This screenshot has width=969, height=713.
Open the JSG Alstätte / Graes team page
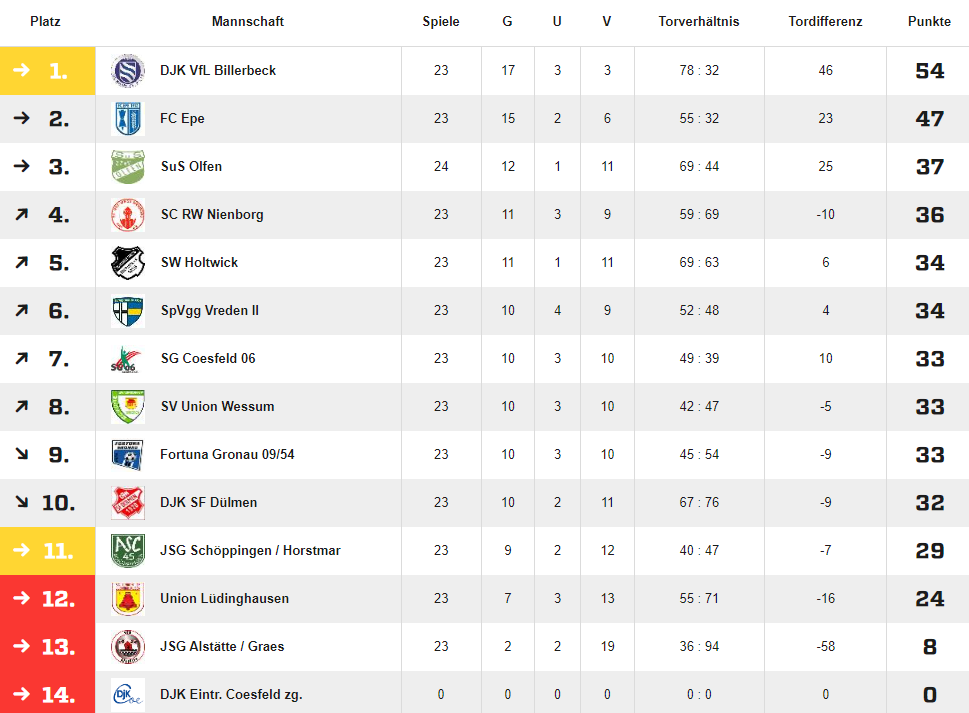click(x=222, y=646)
